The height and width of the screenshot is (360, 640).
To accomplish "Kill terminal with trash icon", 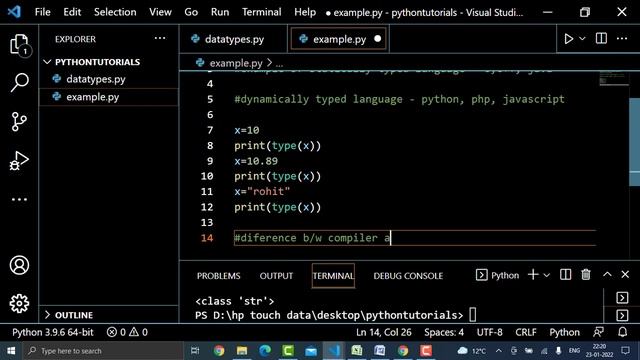I will [x=586, y=275].
